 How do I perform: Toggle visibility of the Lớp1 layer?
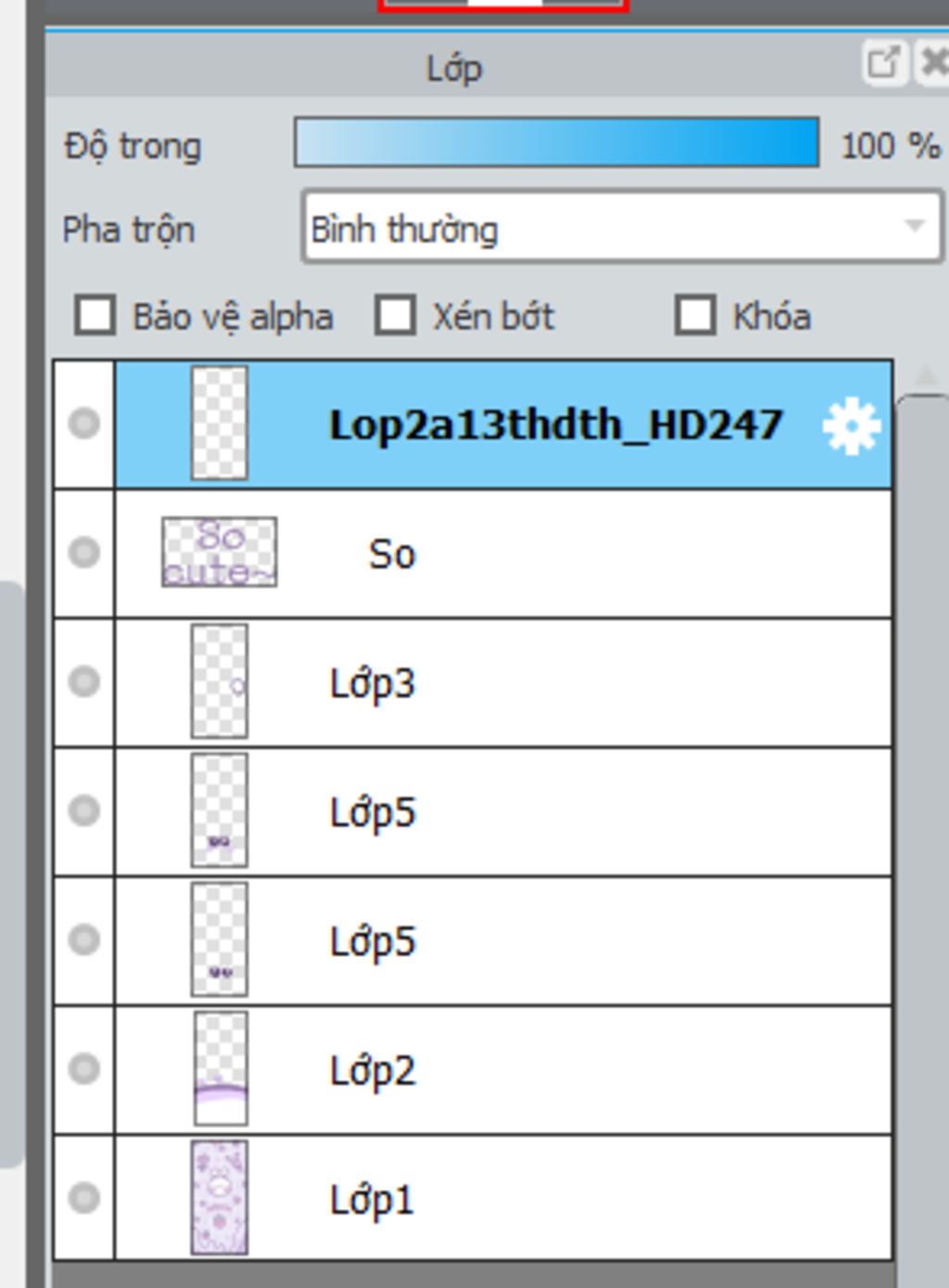[x=84, y=1197]
